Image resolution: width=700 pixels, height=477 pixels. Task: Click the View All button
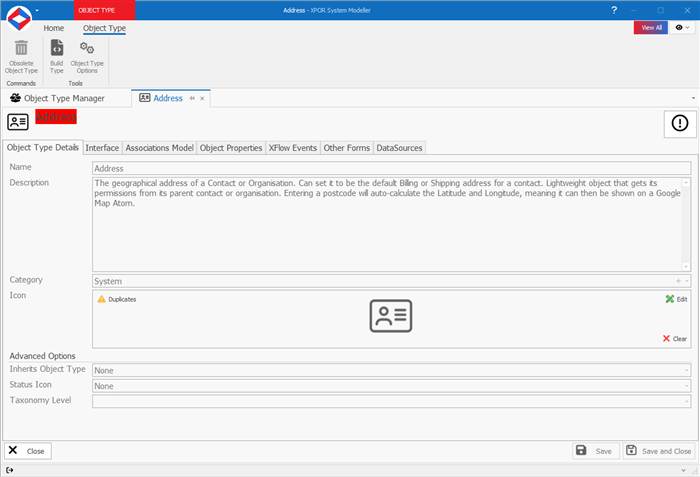coord(651,28)
